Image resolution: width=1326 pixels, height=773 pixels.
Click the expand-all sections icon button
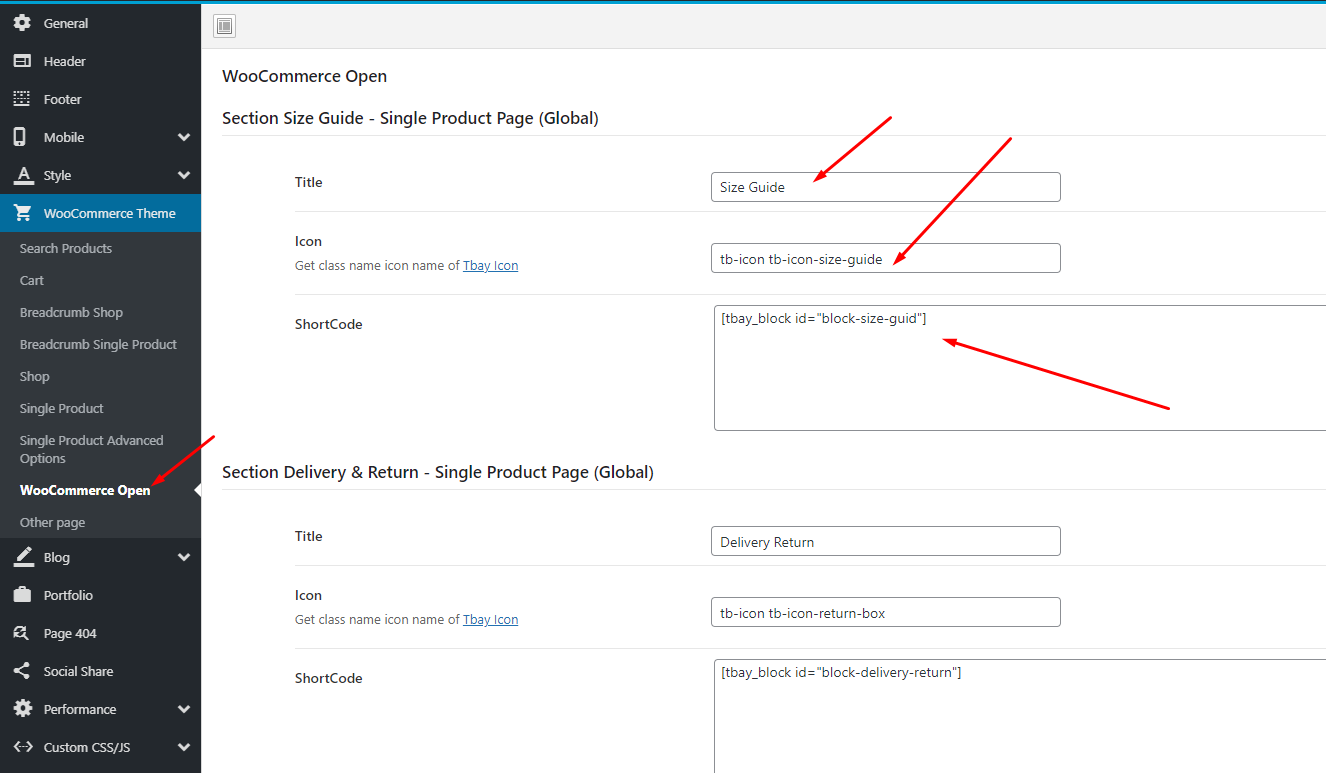224,26
